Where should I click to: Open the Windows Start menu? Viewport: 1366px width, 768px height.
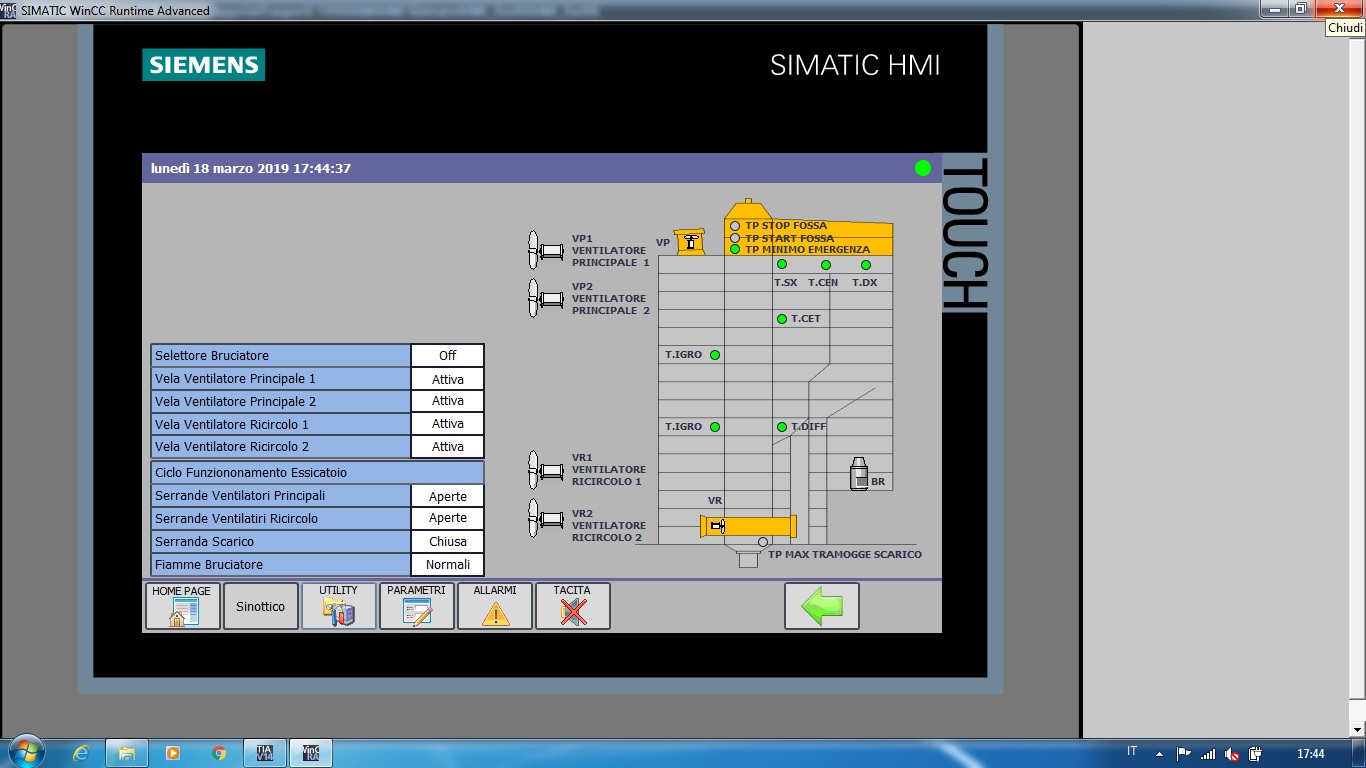coord(25,752)
